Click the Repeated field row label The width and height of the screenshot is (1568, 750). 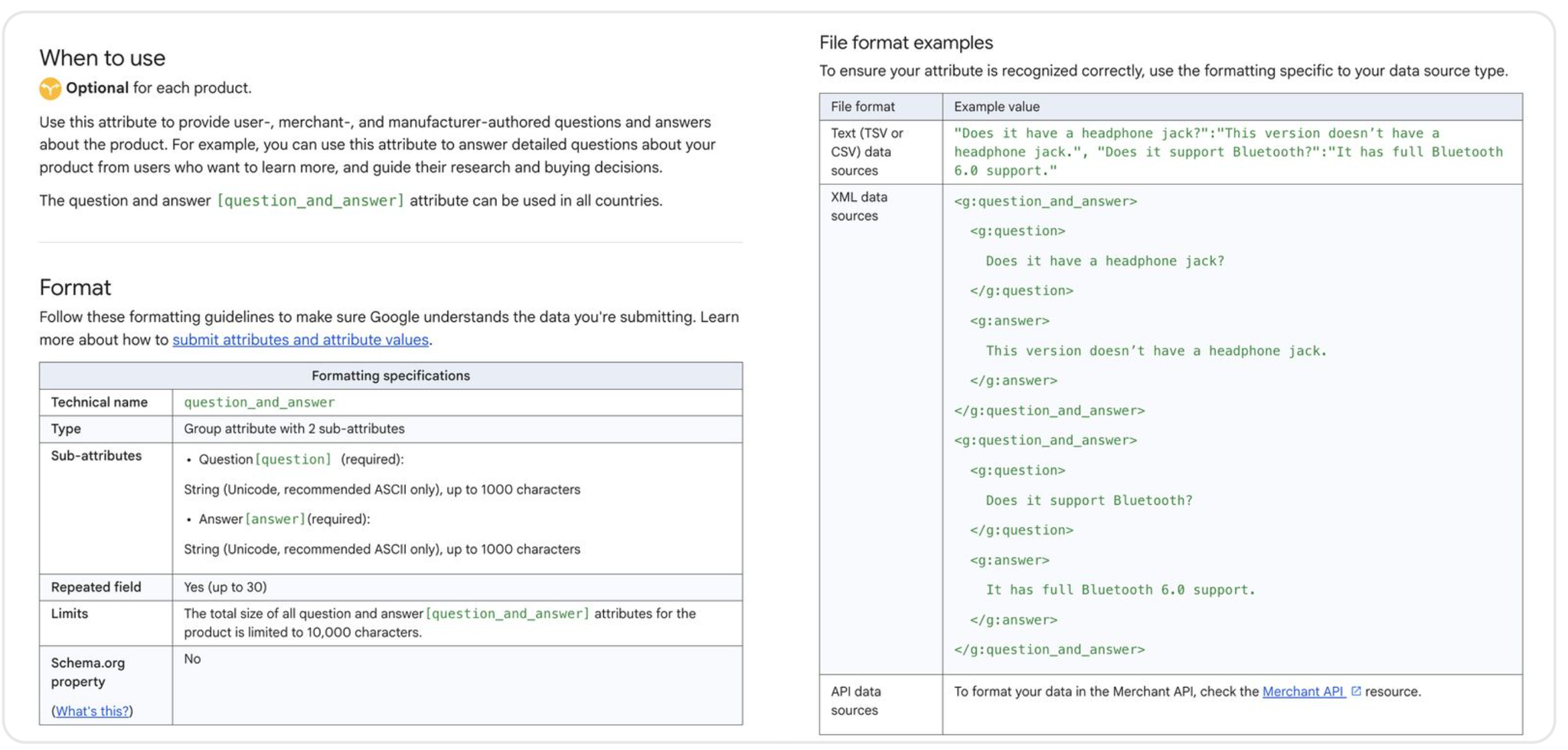96,587
